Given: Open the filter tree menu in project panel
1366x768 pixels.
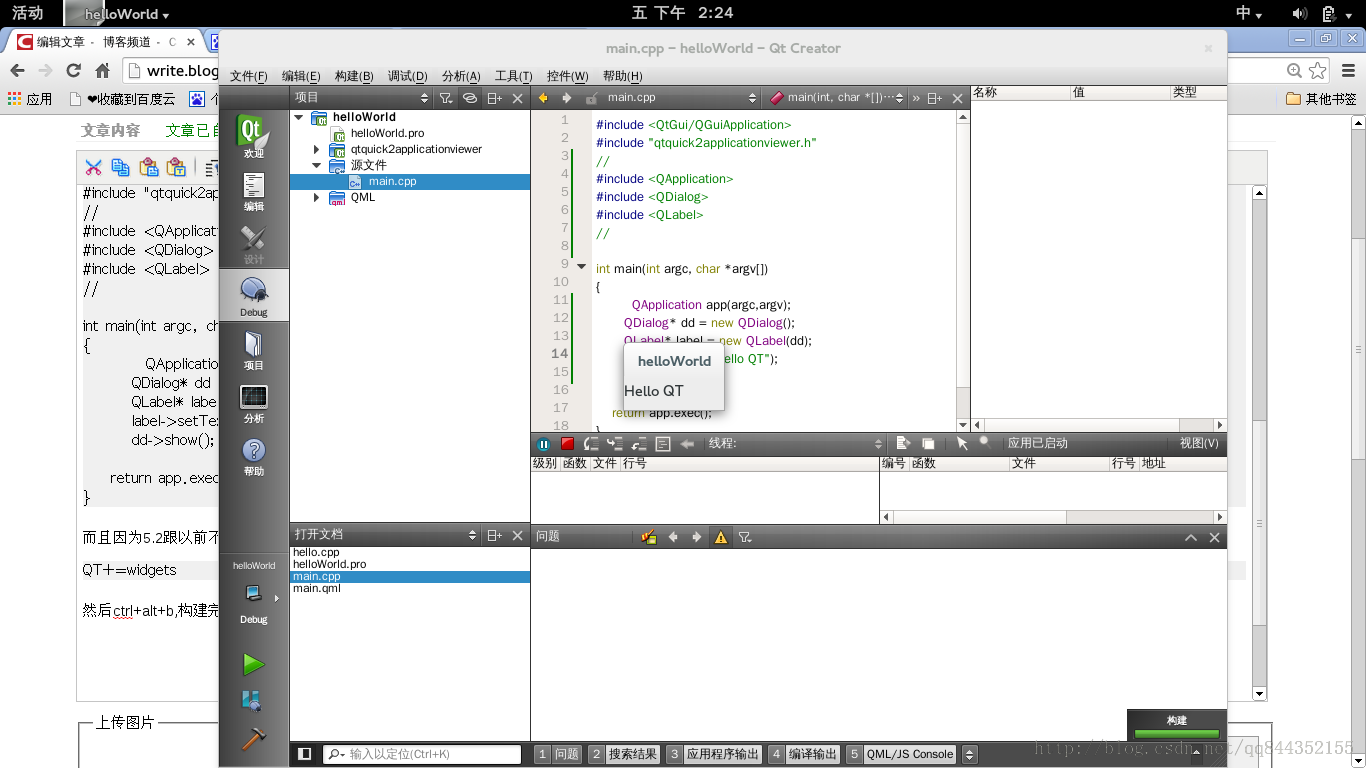Looking at the screenshot, I should [x=446, y=98].
